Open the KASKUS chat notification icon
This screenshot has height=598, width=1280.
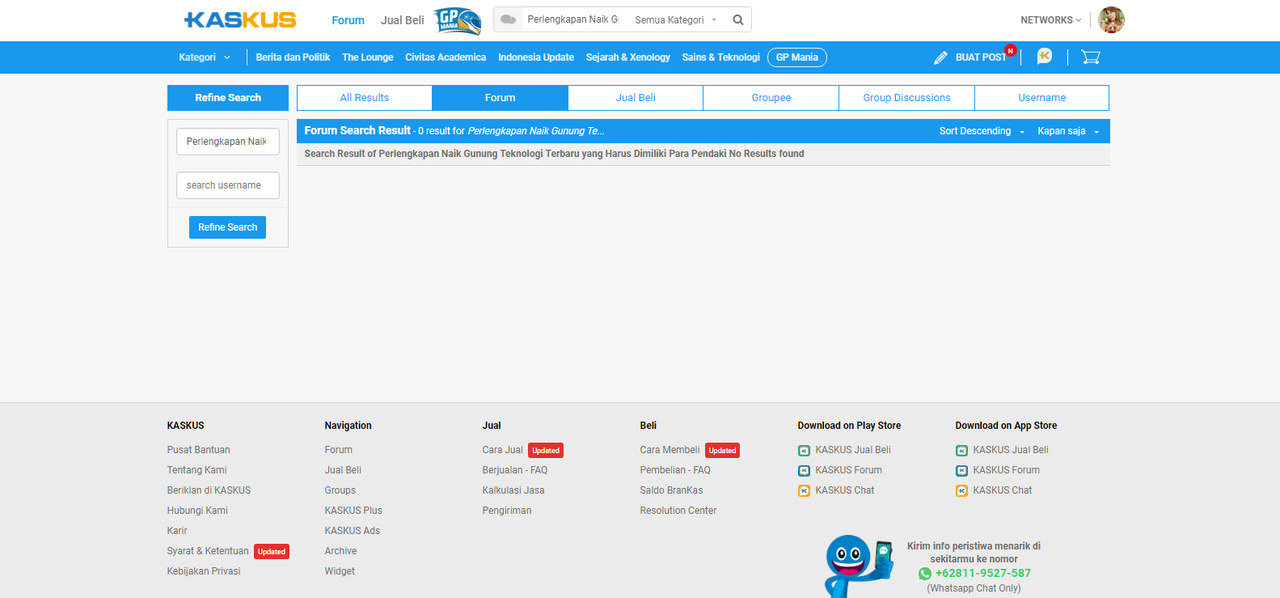click(x=1044, y=57)
